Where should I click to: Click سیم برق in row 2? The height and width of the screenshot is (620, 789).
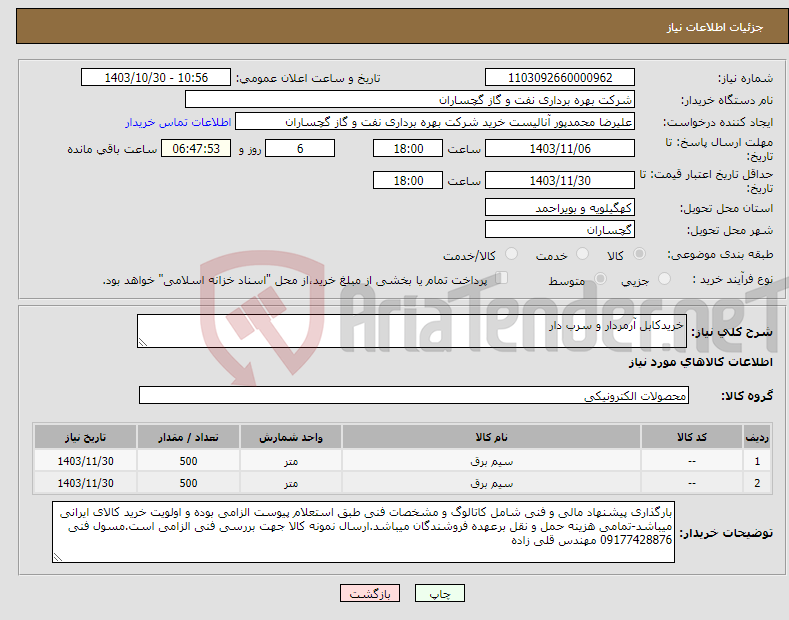[491, 483]
